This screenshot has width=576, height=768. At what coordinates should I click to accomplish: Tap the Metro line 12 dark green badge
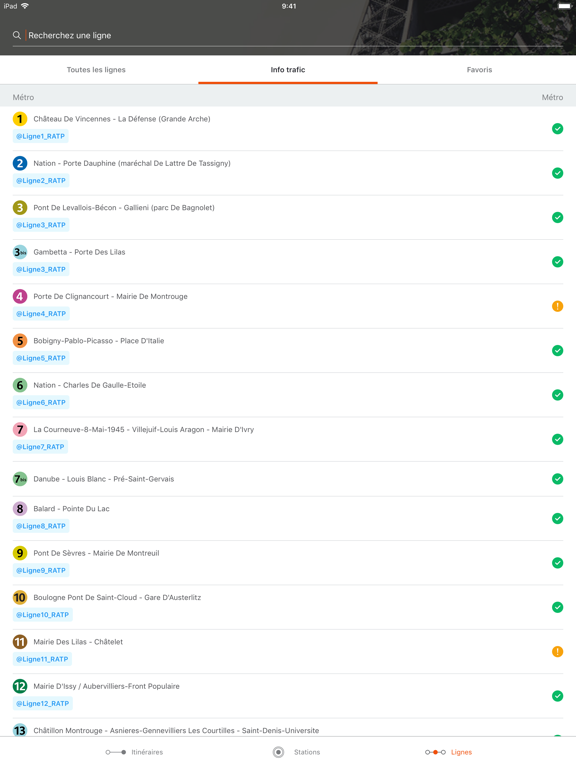[20, 686]
